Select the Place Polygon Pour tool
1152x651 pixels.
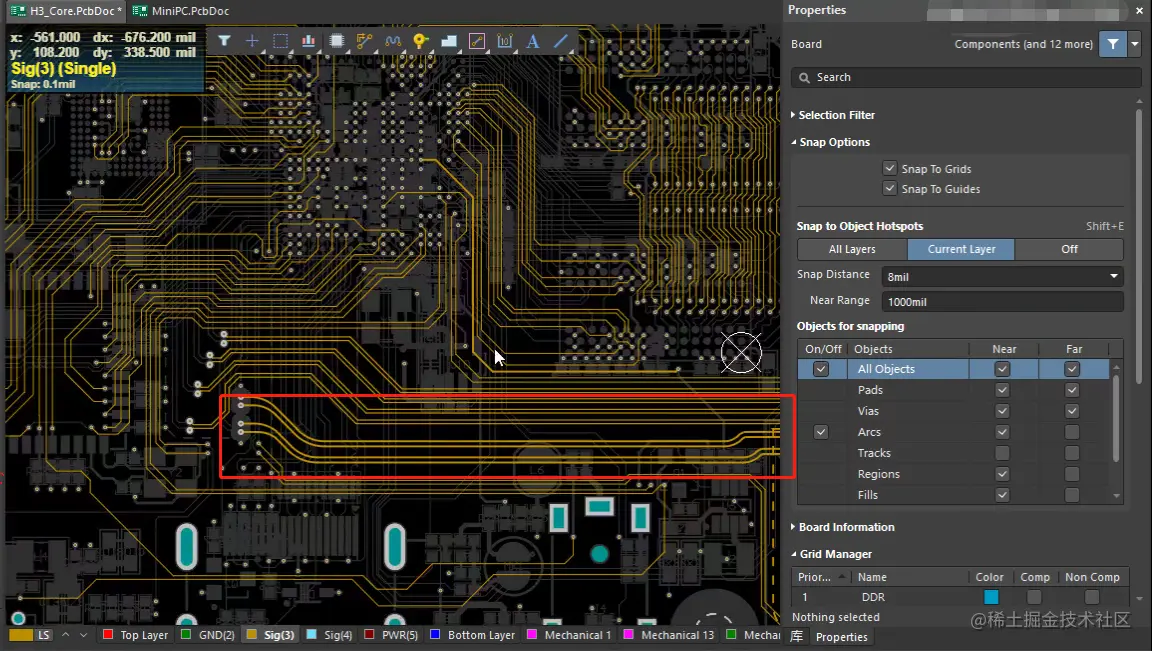pyautogui.click(x=449, y=41)
